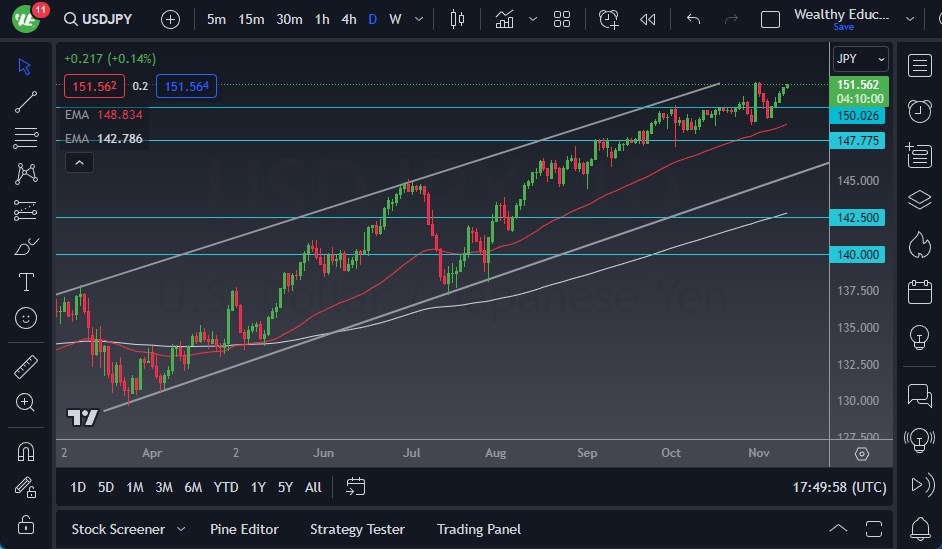The image size is (942, 549).
Task: Open the Strategy Tester tab
Action: click(x=357, y=529)
